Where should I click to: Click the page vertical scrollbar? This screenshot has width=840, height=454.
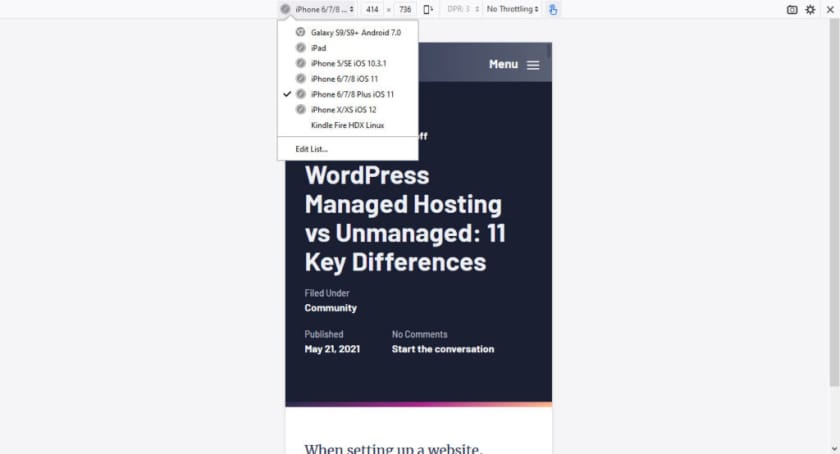tap(834, 201)
